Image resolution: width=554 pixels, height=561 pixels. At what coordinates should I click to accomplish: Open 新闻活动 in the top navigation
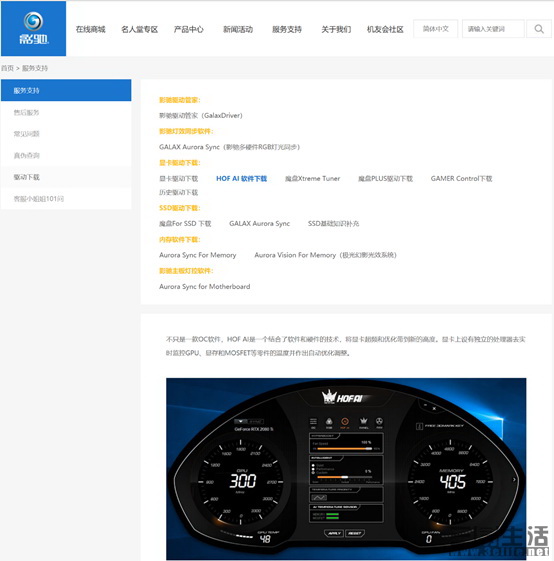tap(238, 29)
